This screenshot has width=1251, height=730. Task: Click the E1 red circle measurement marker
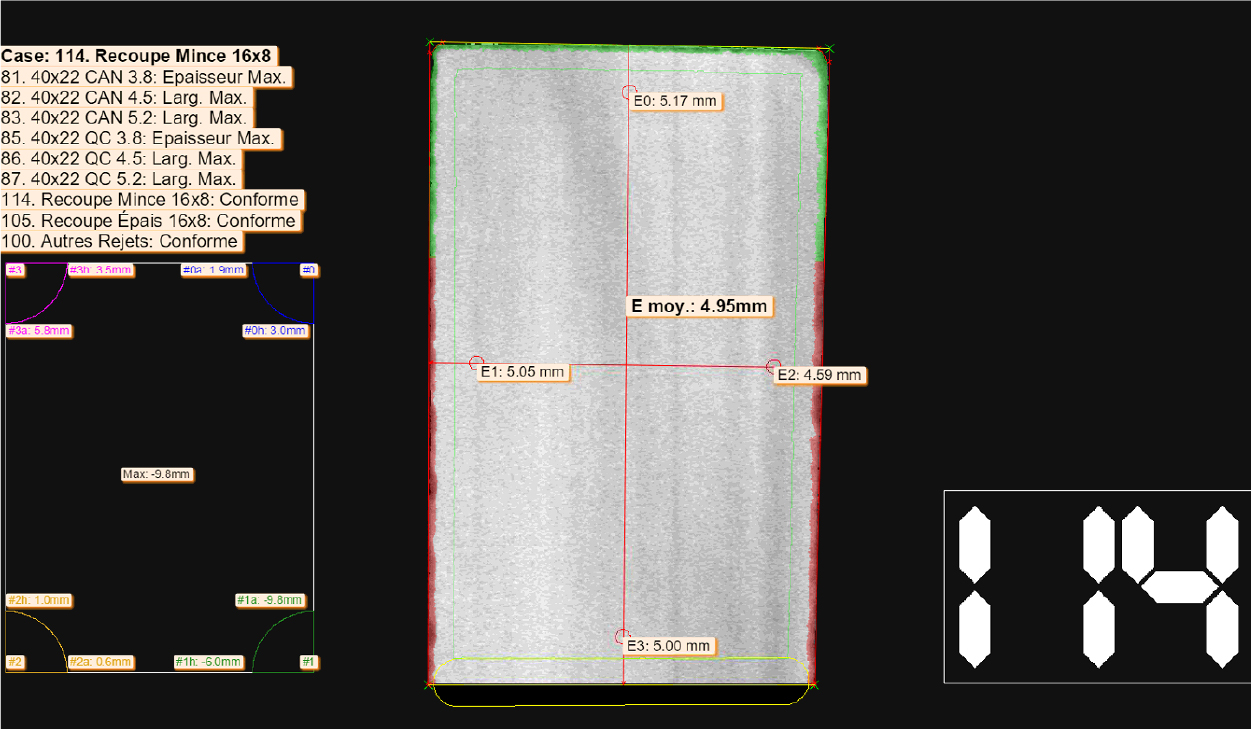pos(476,362)
